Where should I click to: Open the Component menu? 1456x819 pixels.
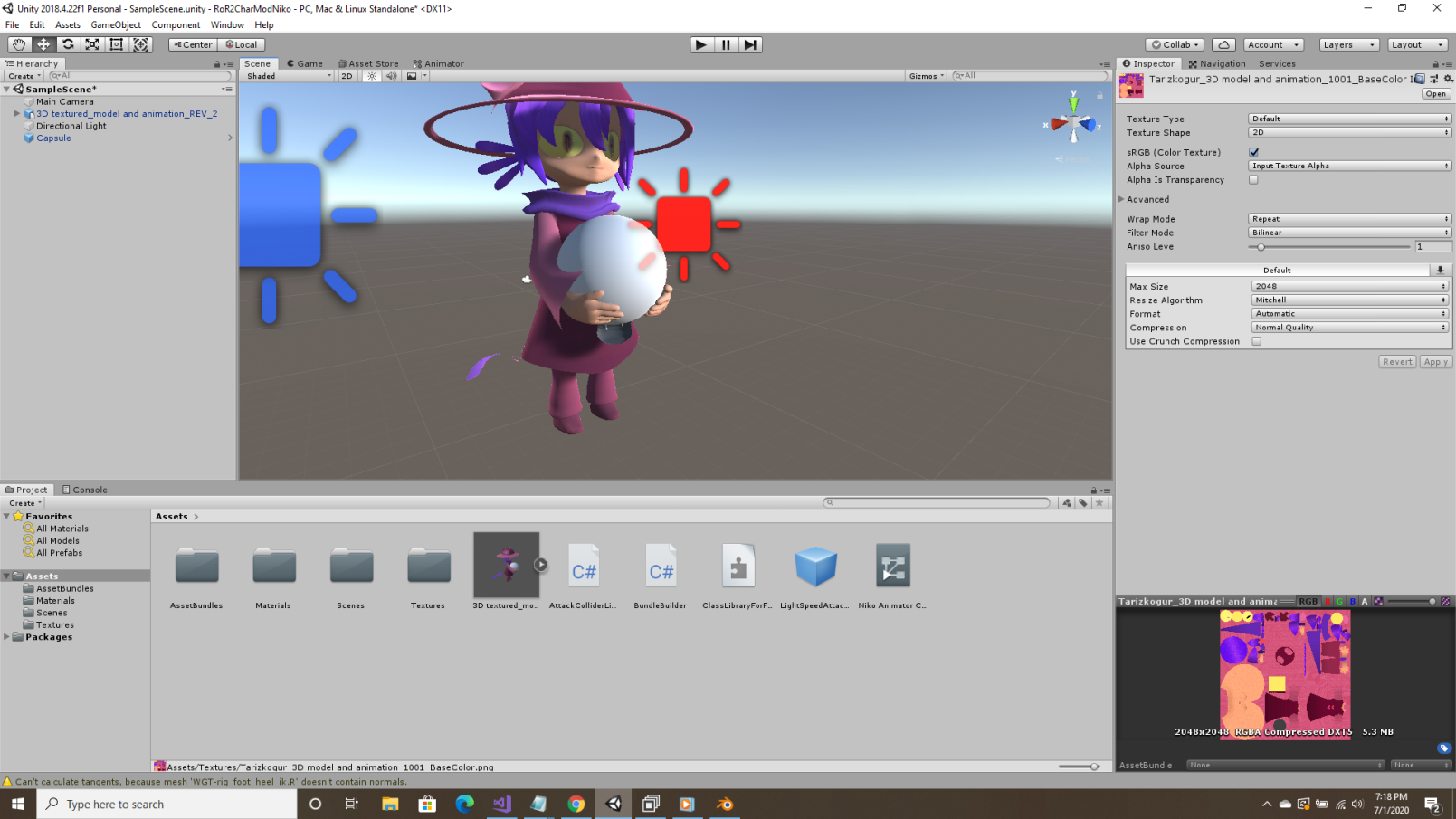(x=176, y=24)
